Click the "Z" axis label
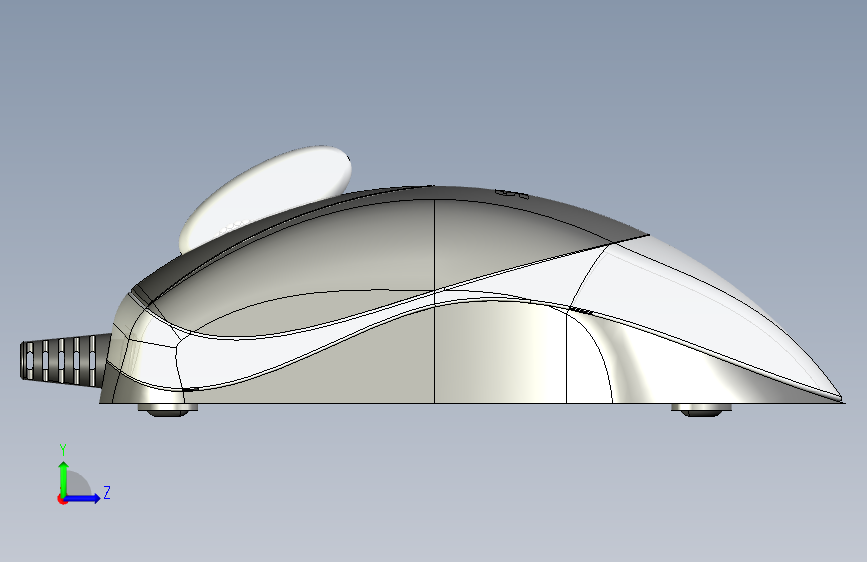867x562 pixels. point(107,492)
